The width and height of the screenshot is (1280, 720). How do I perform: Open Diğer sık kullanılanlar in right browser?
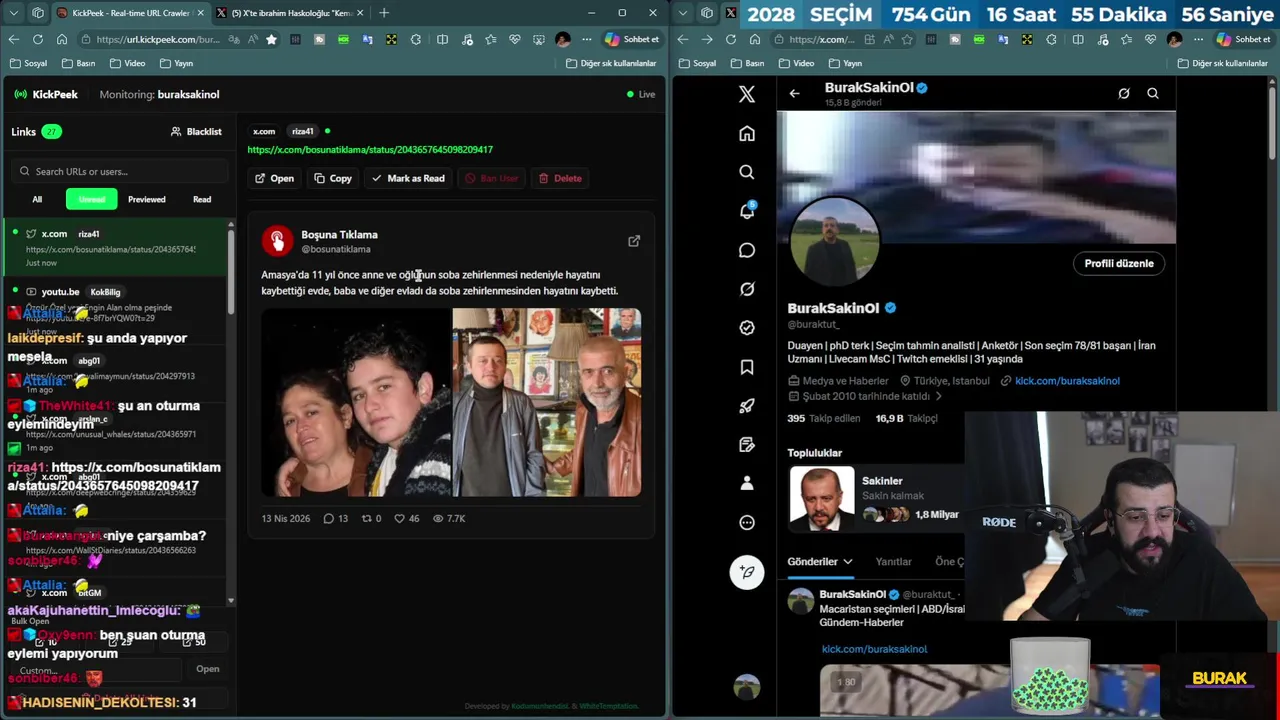[x=1224, y=63]
